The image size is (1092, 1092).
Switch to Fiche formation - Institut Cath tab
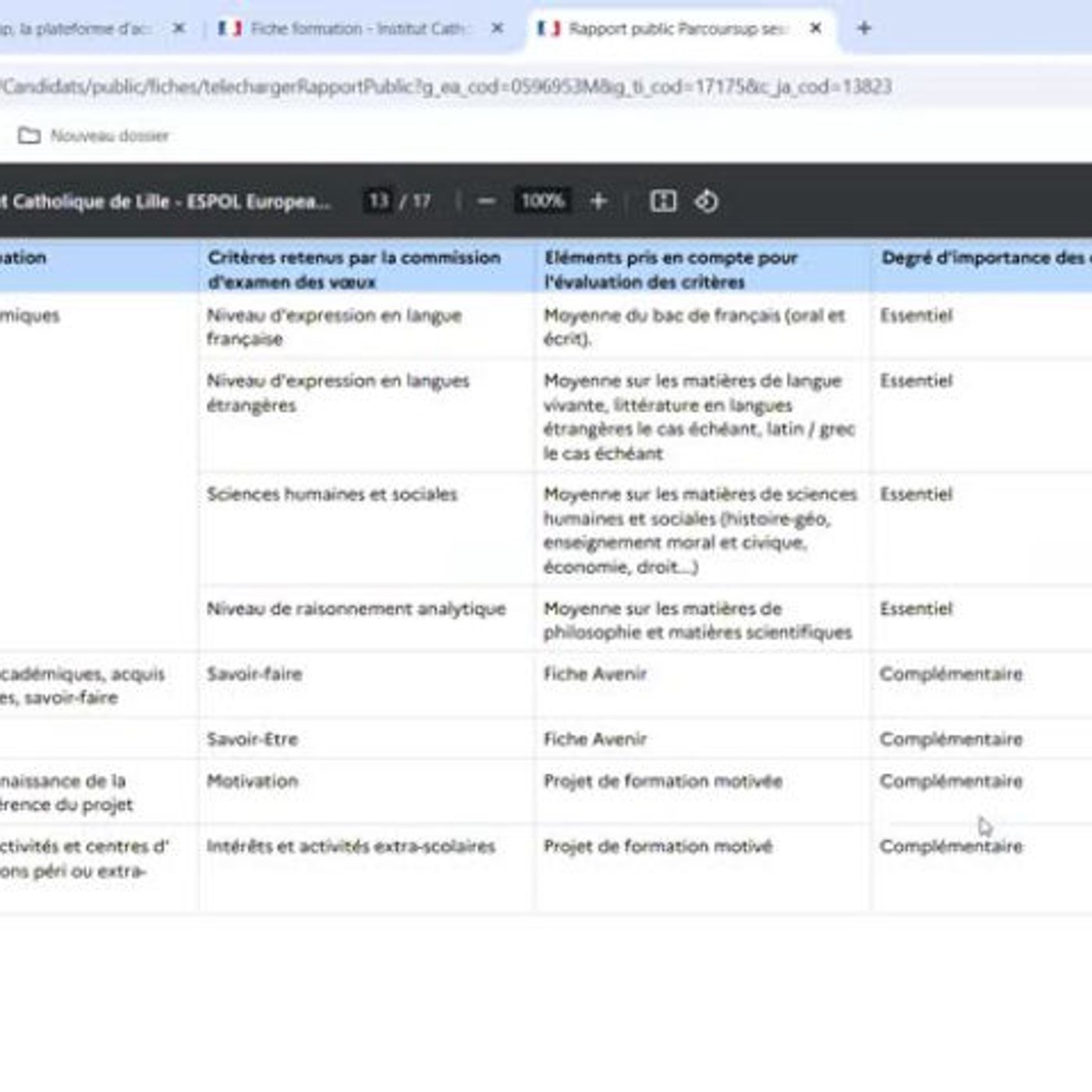[x=360, y=29]
